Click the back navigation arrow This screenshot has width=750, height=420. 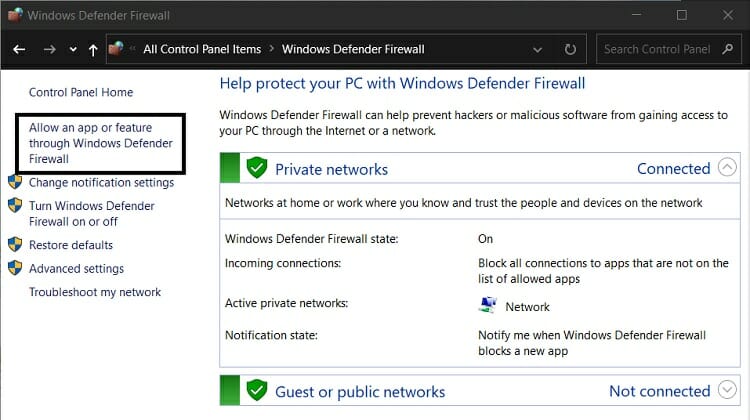[19, 49]
